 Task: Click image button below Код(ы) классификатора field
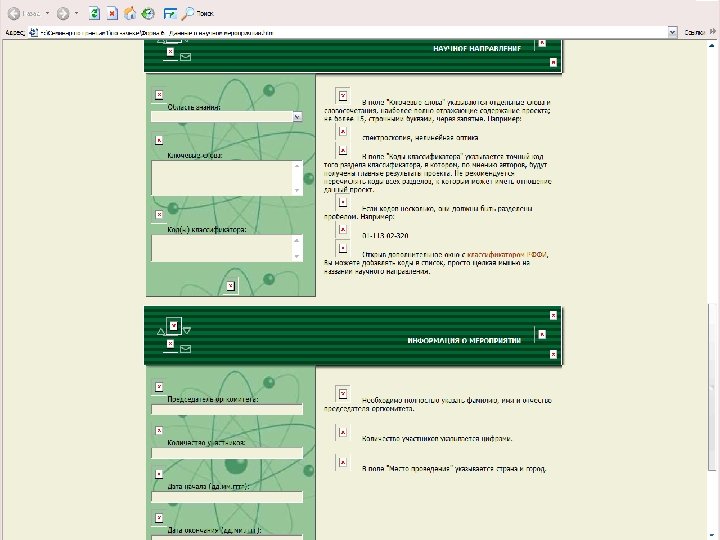pyautogui.click(x=231, y=286)
